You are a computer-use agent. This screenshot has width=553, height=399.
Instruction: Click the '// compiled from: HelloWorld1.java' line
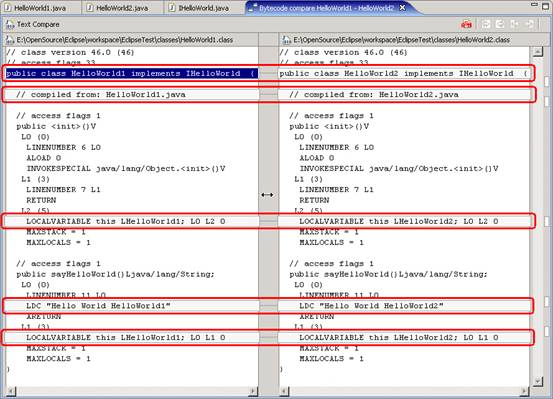point(101,95)
